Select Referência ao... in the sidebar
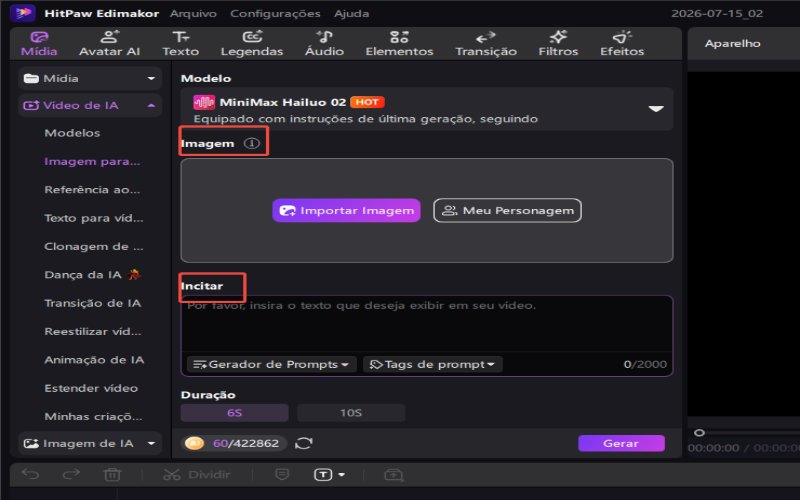Viewport: 800px width, 500px height. (92, 190)
